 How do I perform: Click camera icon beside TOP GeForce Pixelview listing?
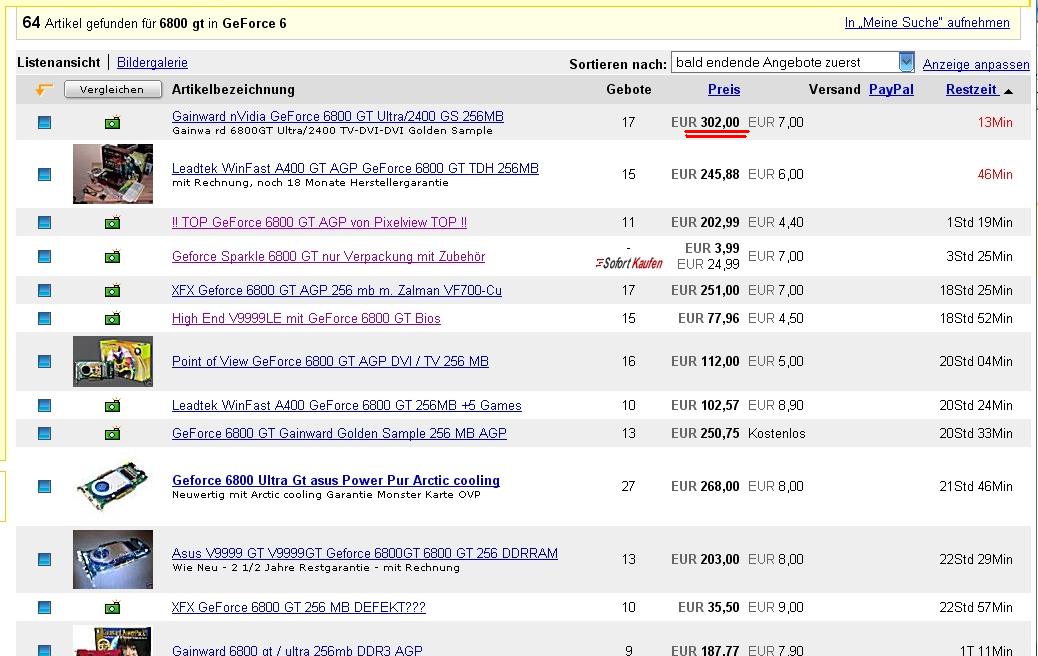pyautogui.click(x=113, y=222)
